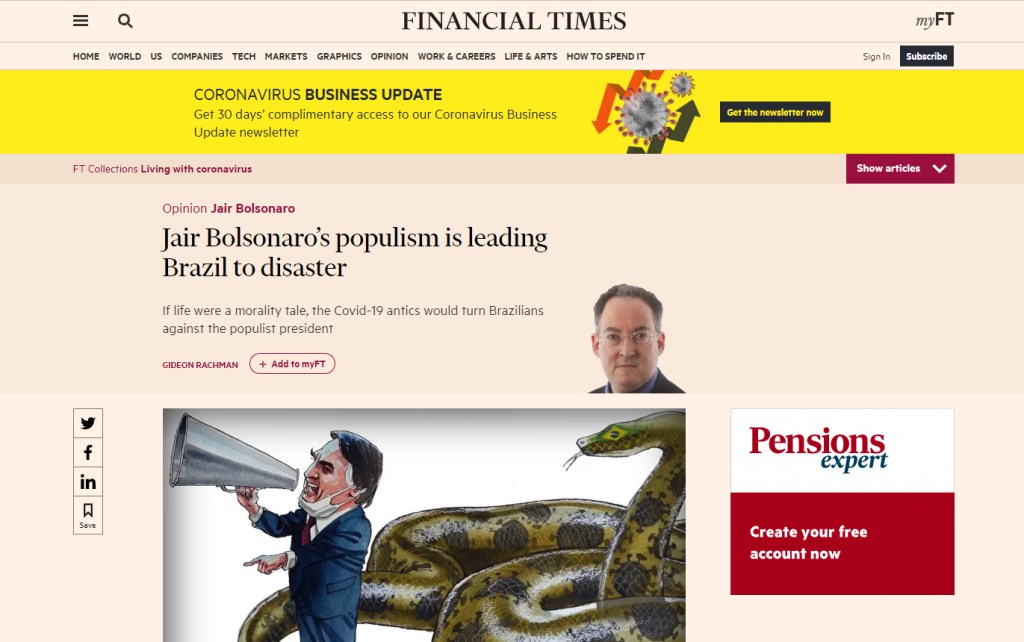
Task: Click the Subscribe button
Action: pyautogui.click(x=927, y=56)
